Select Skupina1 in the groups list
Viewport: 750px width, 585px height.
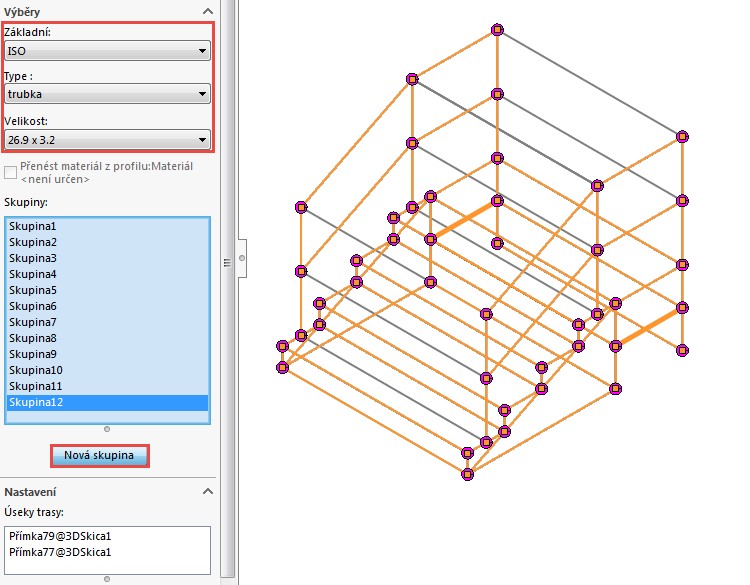click(x=107, y=226)
